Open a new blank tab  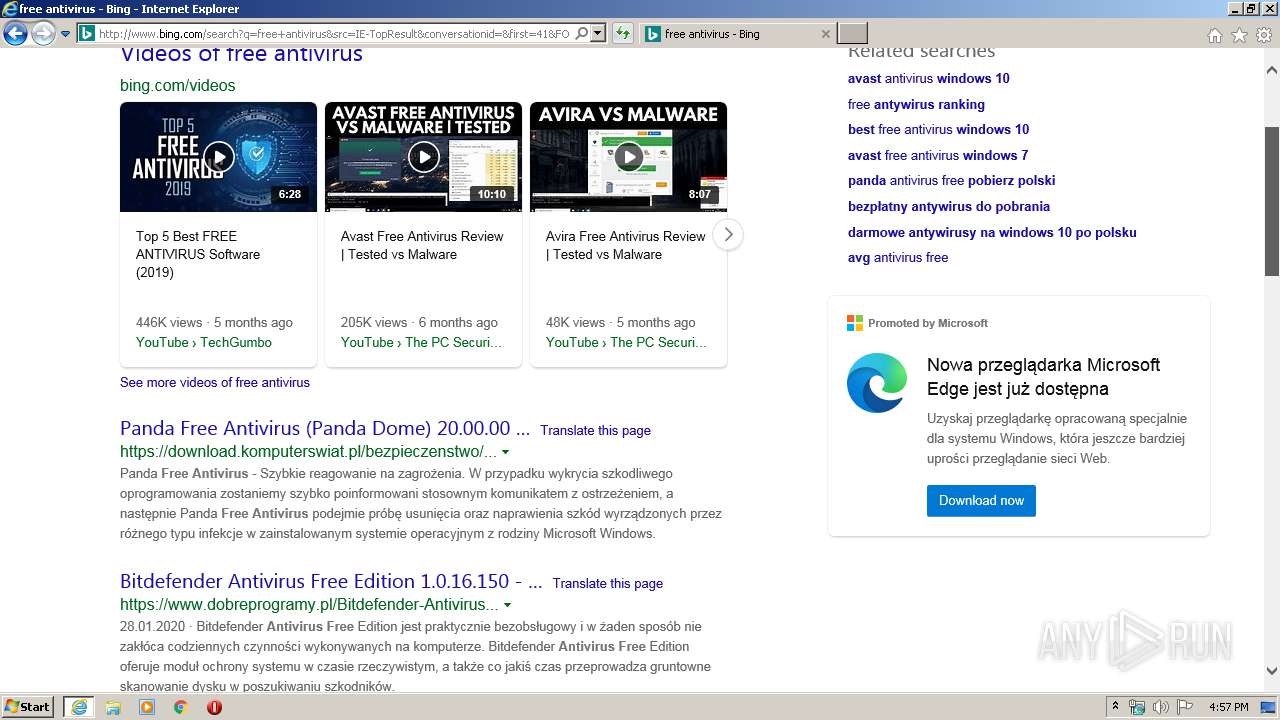852,34
